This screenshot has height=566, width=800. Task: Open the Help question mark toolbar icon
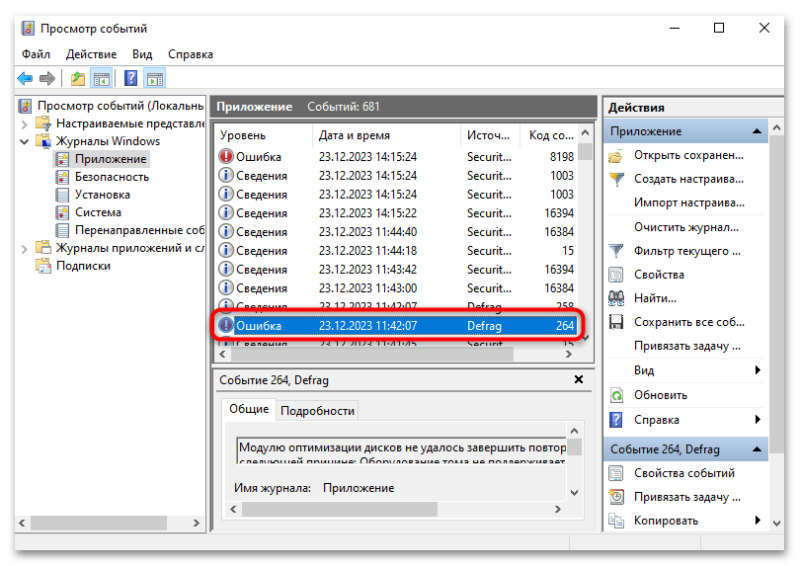pyautogui.click(x=131, y=78)
